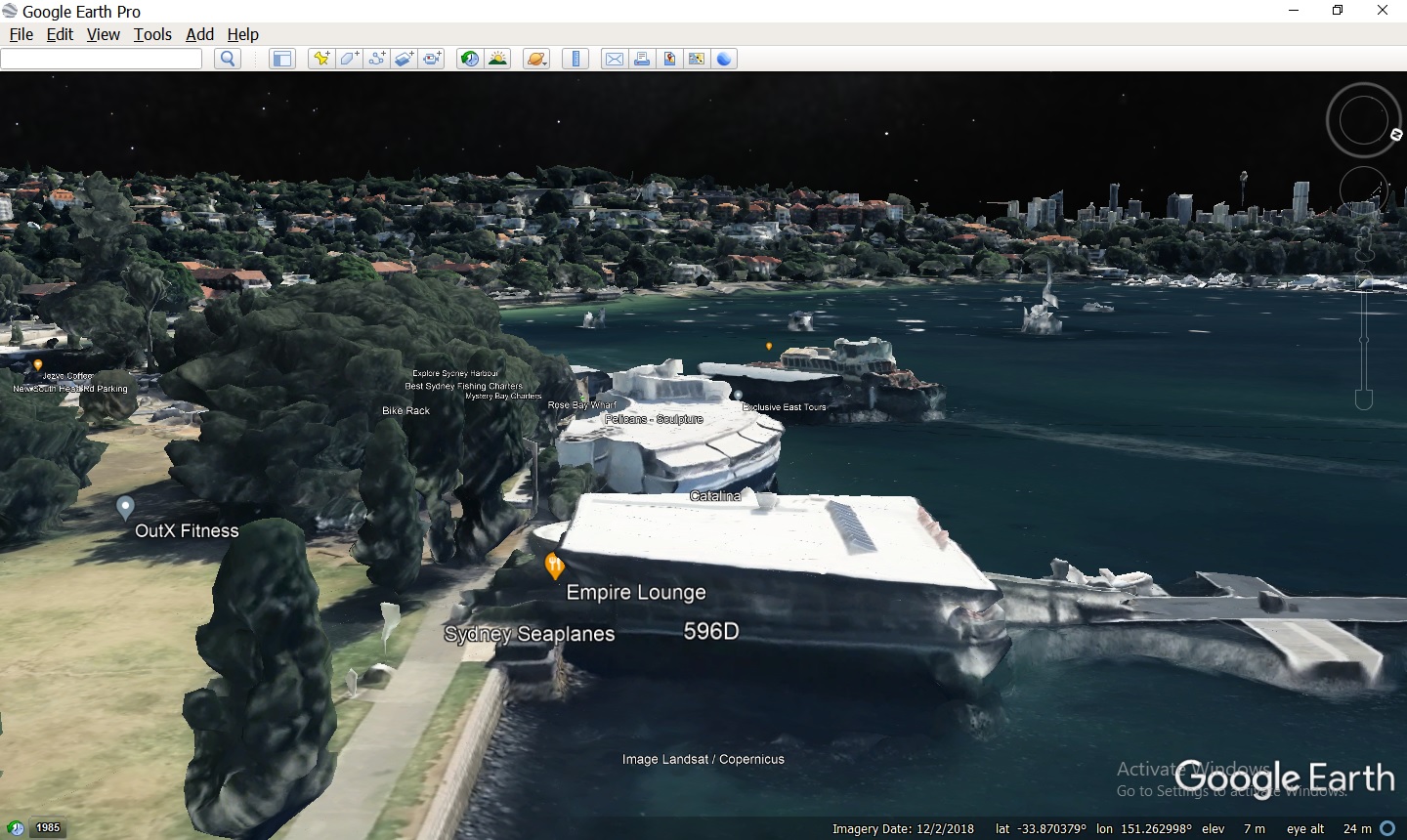Click inside the search input field
The height and width of the screenshot is (840, 1407).
[101, 59]
